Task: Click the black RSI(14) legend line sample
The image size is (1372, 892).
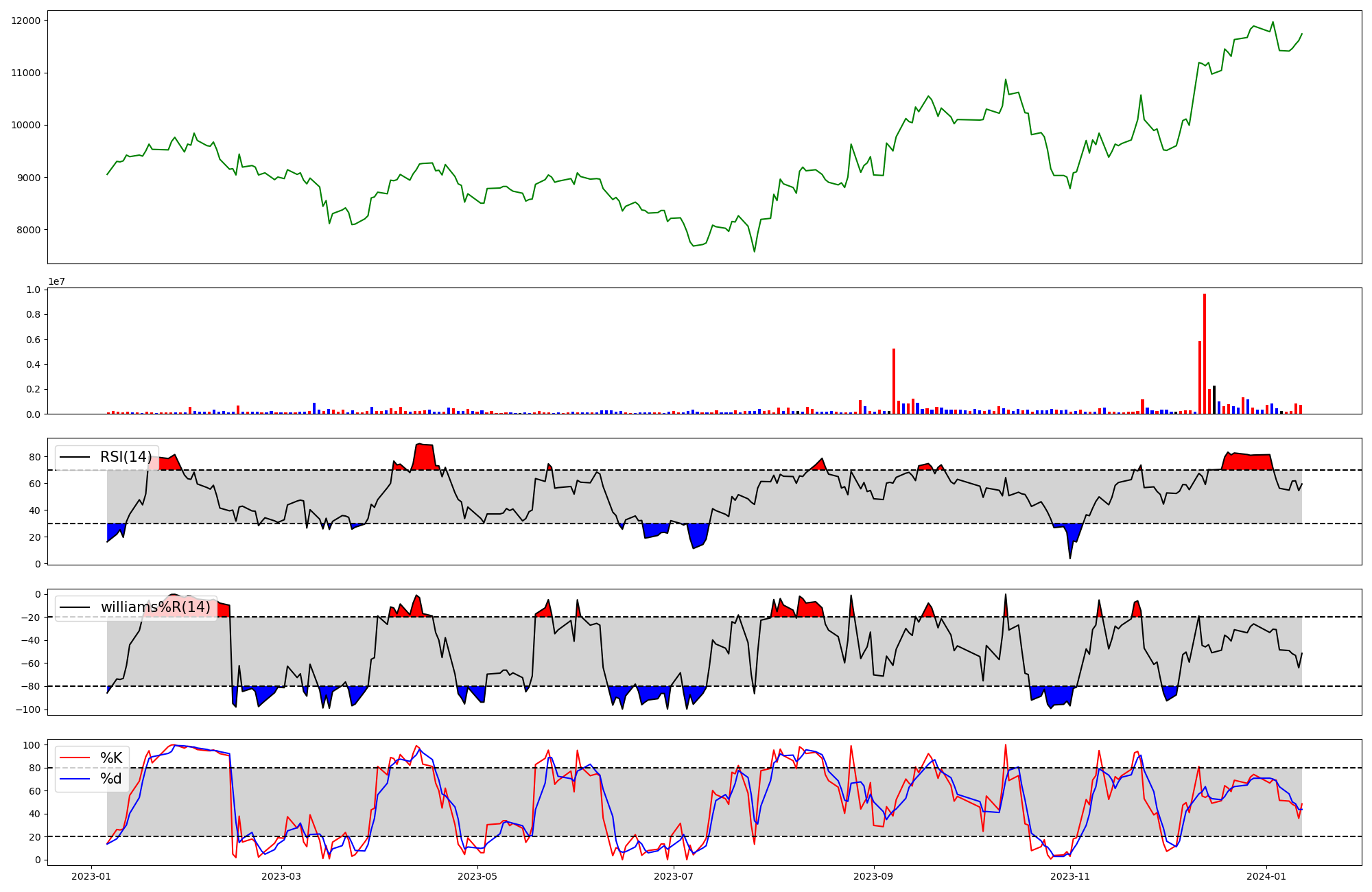Action: pos(75,457)
